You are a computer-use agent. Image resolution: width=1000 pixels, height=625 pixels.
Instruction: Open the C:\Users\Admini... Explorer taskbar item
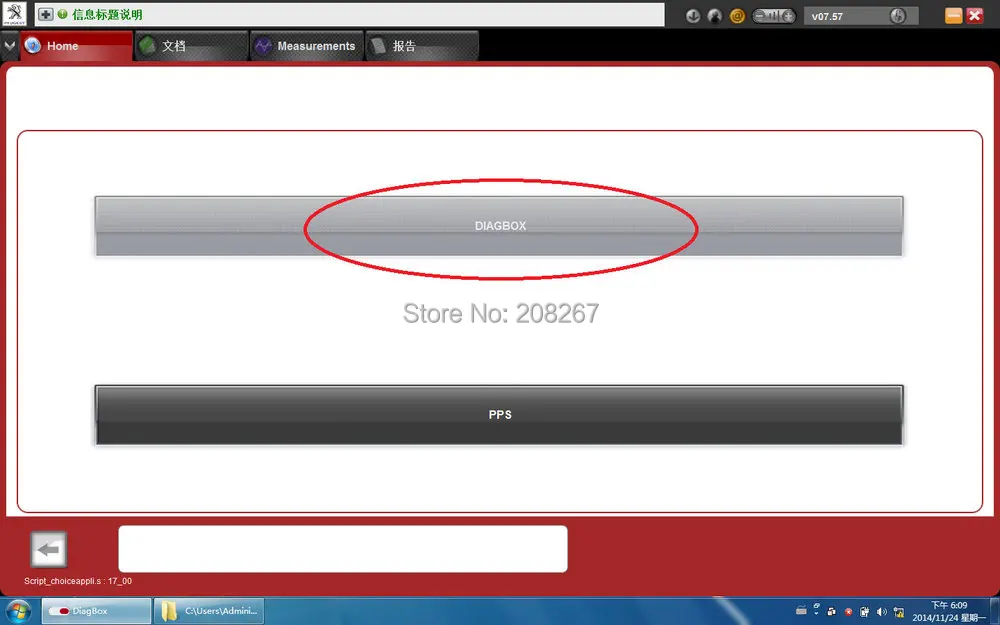coord(209,611)
